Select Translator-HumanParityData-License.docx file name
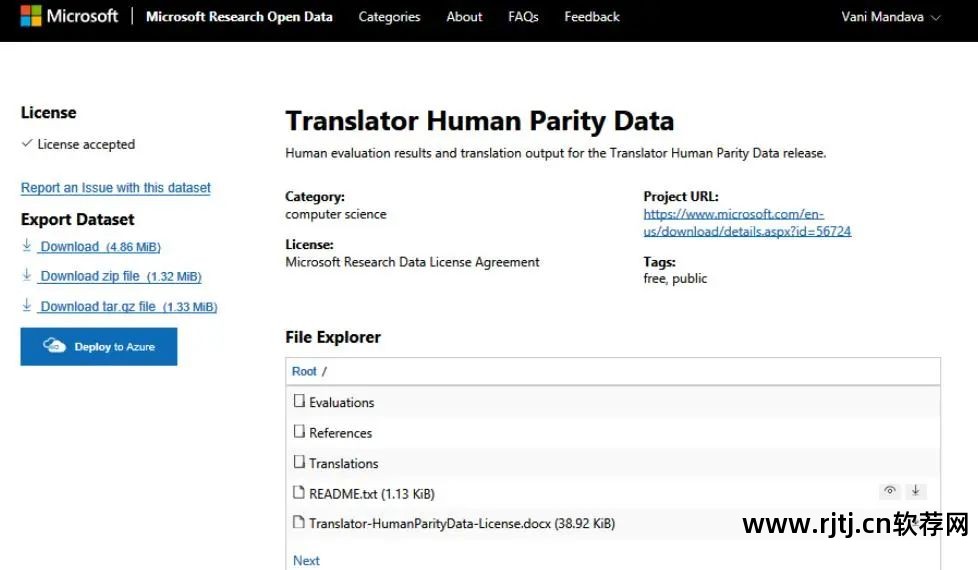The image size is (978, 570). (x=462, y=524)
